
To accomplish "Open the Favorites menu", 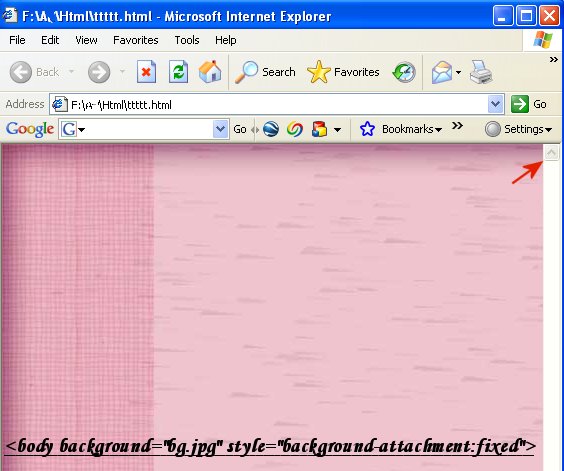I will click(136, 40).
